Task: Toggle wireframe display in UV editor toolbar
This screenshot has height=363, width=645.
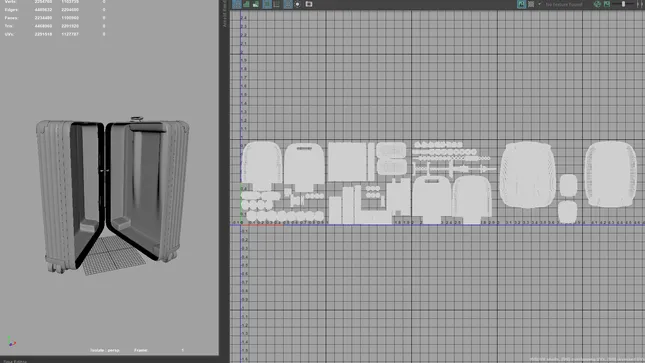Action: 237,4
